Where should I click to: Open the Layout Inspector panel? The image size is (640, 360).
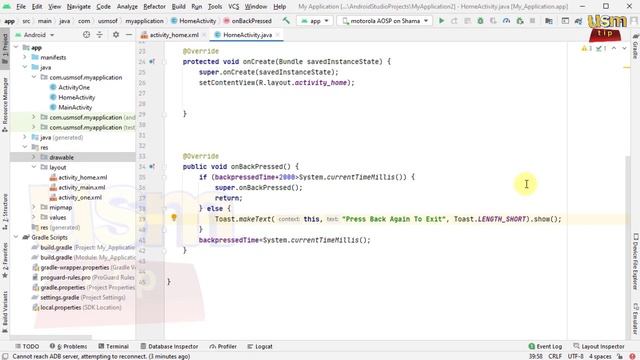599,346
